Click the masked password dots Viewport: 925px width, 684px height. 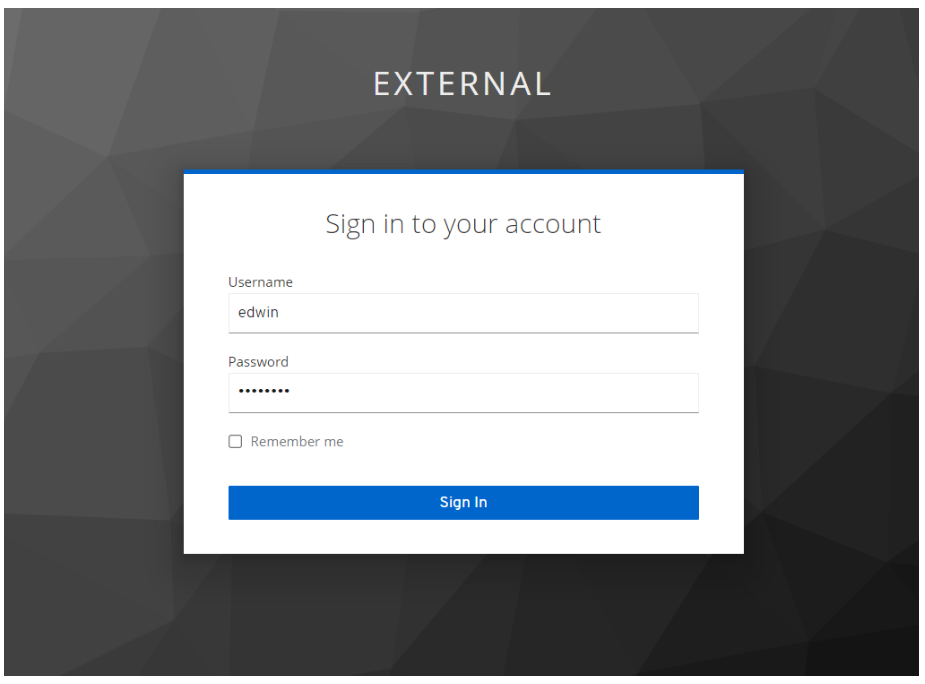(x=264, y=391)
